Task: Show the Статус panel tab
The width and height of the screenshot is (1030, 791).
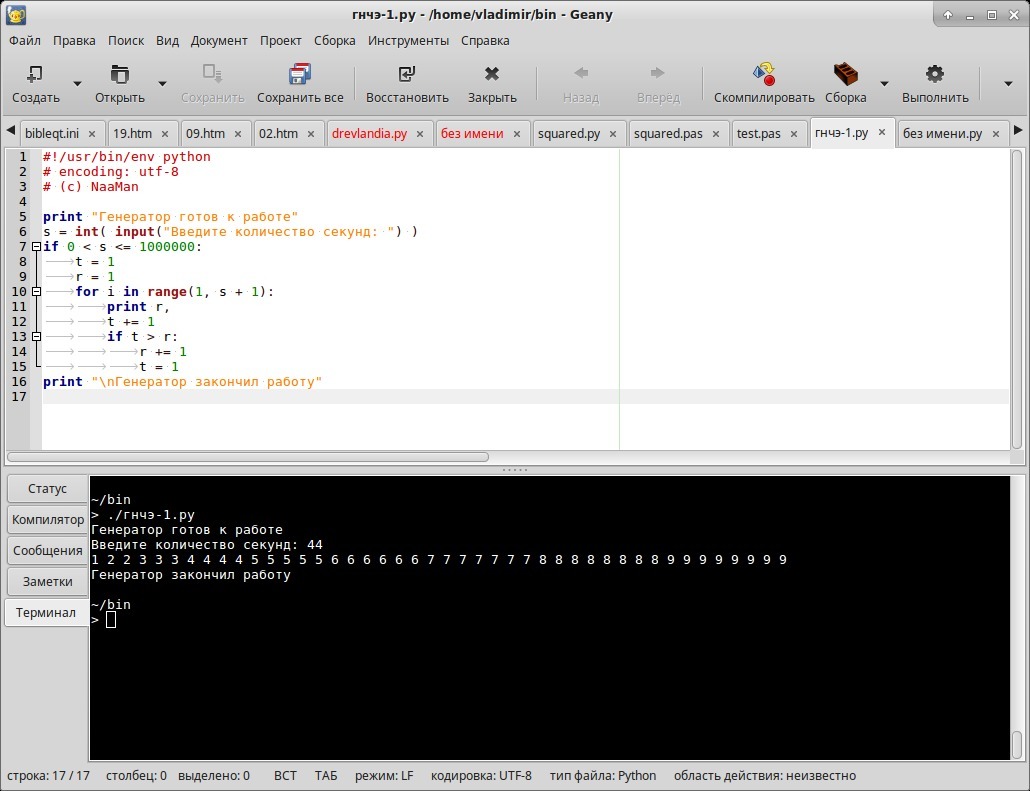Action: pos(47,489)
